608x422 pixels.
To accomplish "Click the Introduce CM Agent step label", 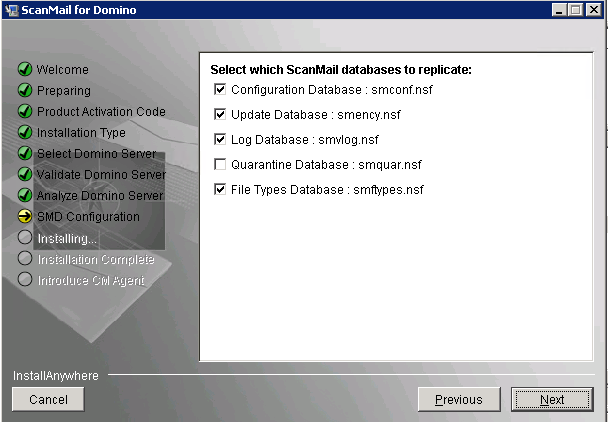I will pyautogui.click(x=91, y=281).
